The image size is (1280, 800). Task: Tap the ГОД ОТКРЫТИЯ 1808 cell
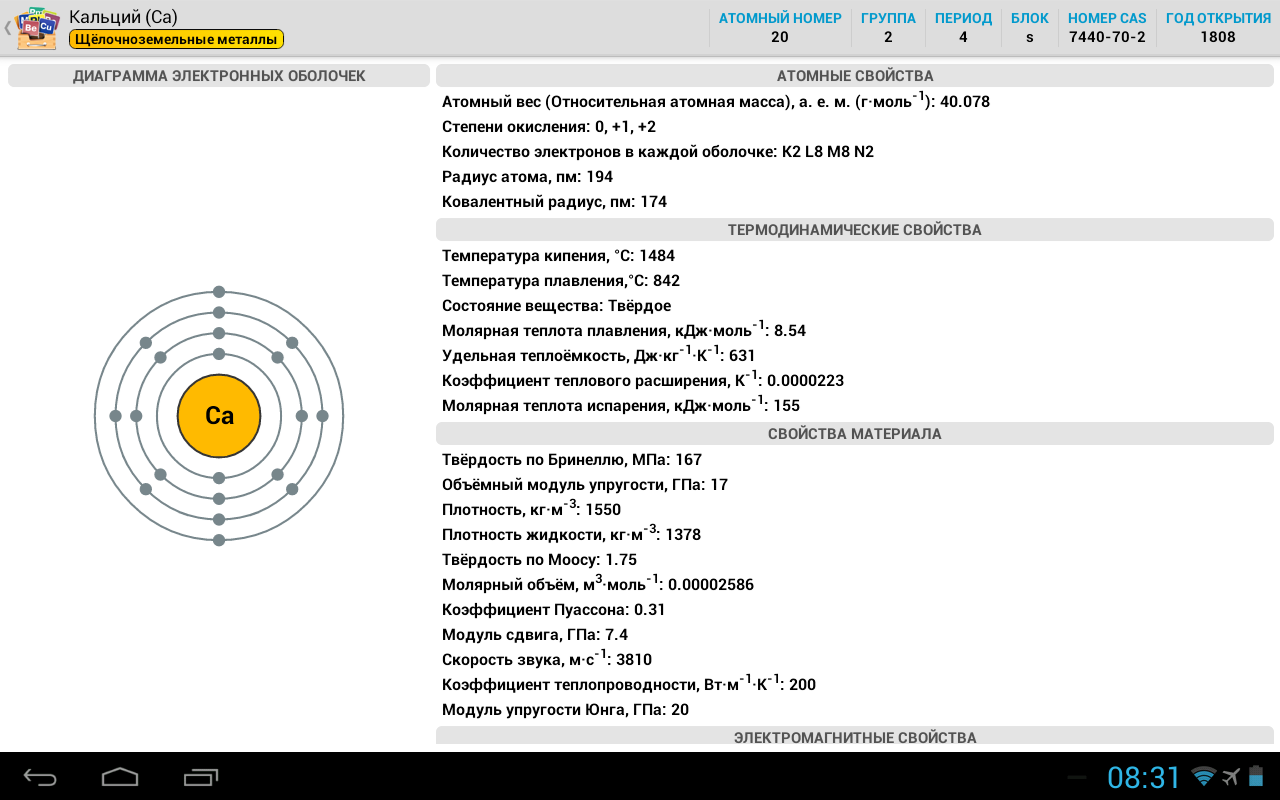pyautogui.click(x=1218, y=28)
